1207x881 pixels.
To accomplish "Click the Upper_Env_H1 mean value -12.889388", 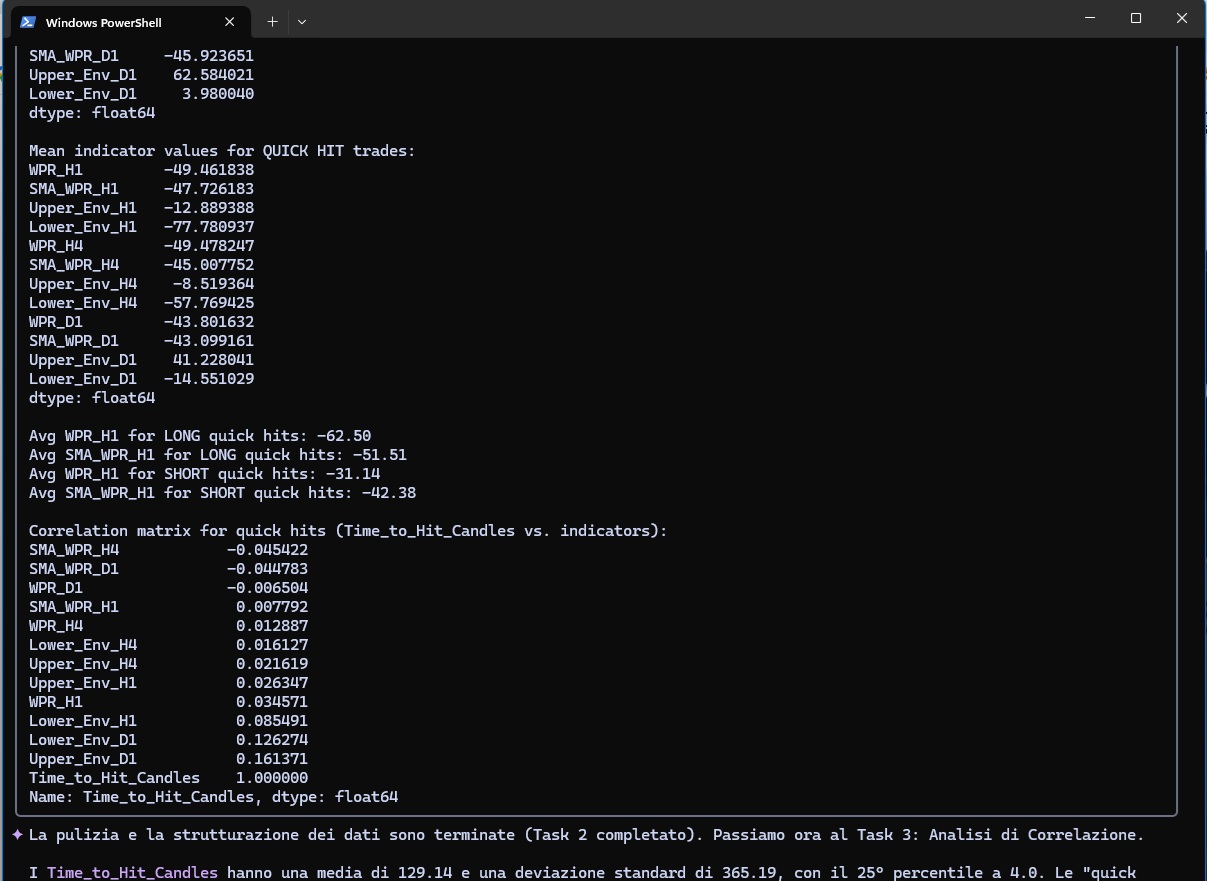I will 209,208.
